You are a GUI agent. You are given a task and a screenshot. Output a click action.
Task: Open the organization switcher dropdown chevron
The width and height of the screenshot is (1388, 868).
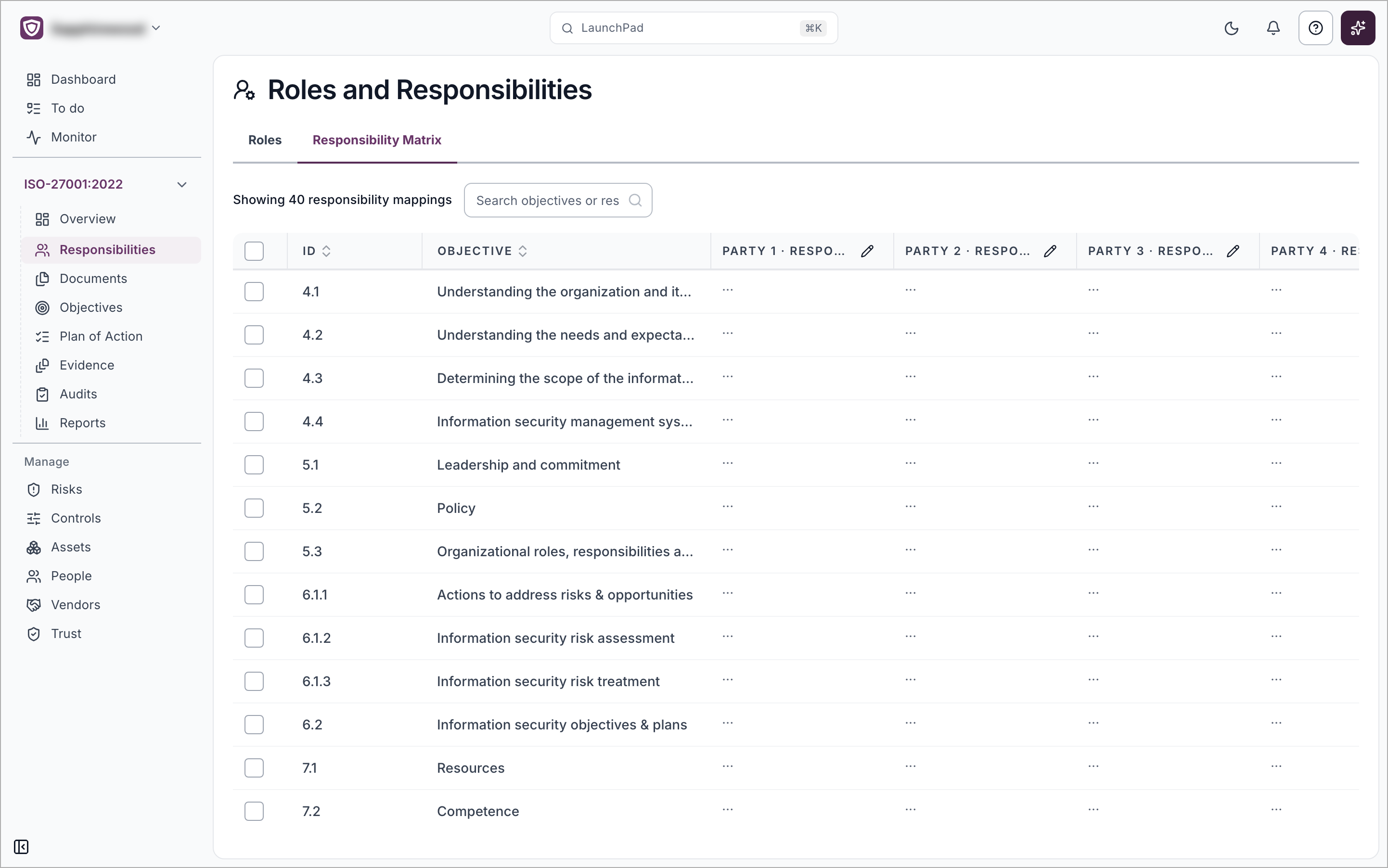[155, 27]
